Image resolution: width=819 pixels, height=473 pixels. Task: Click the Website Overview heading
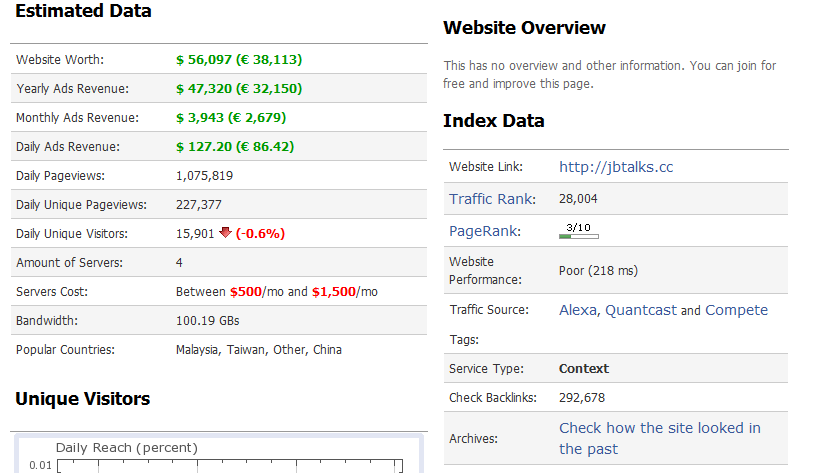tap(524, 28)
